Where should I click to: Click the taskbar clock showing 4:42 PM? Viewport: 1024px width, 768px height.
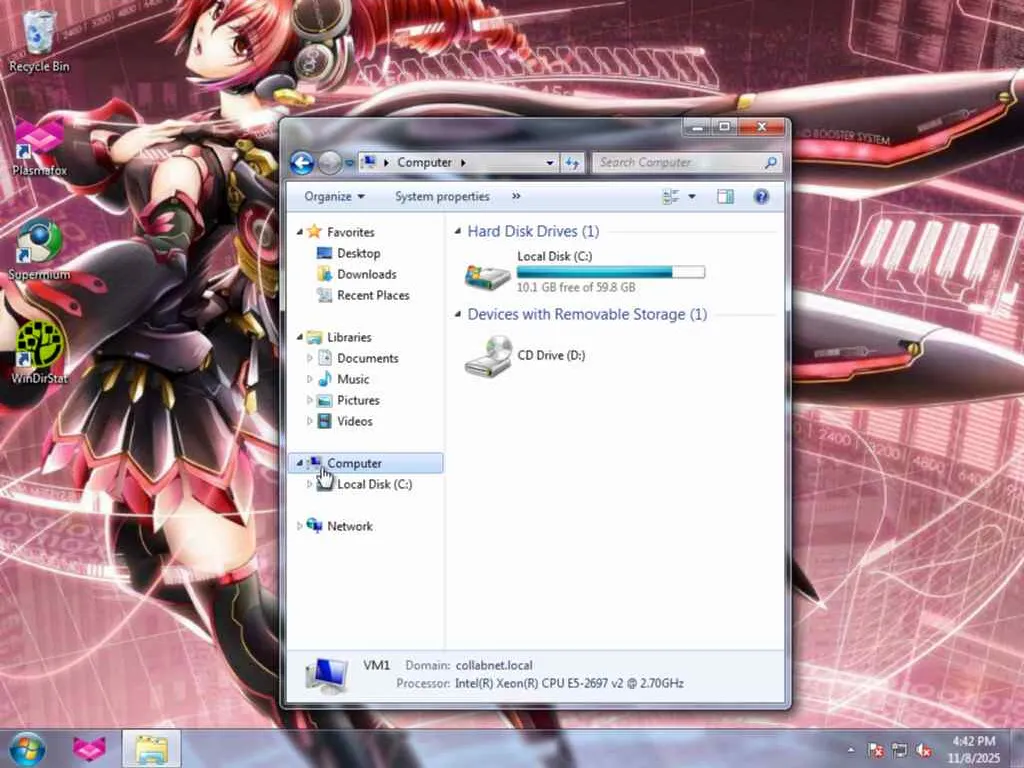click(x=974, y=750)
